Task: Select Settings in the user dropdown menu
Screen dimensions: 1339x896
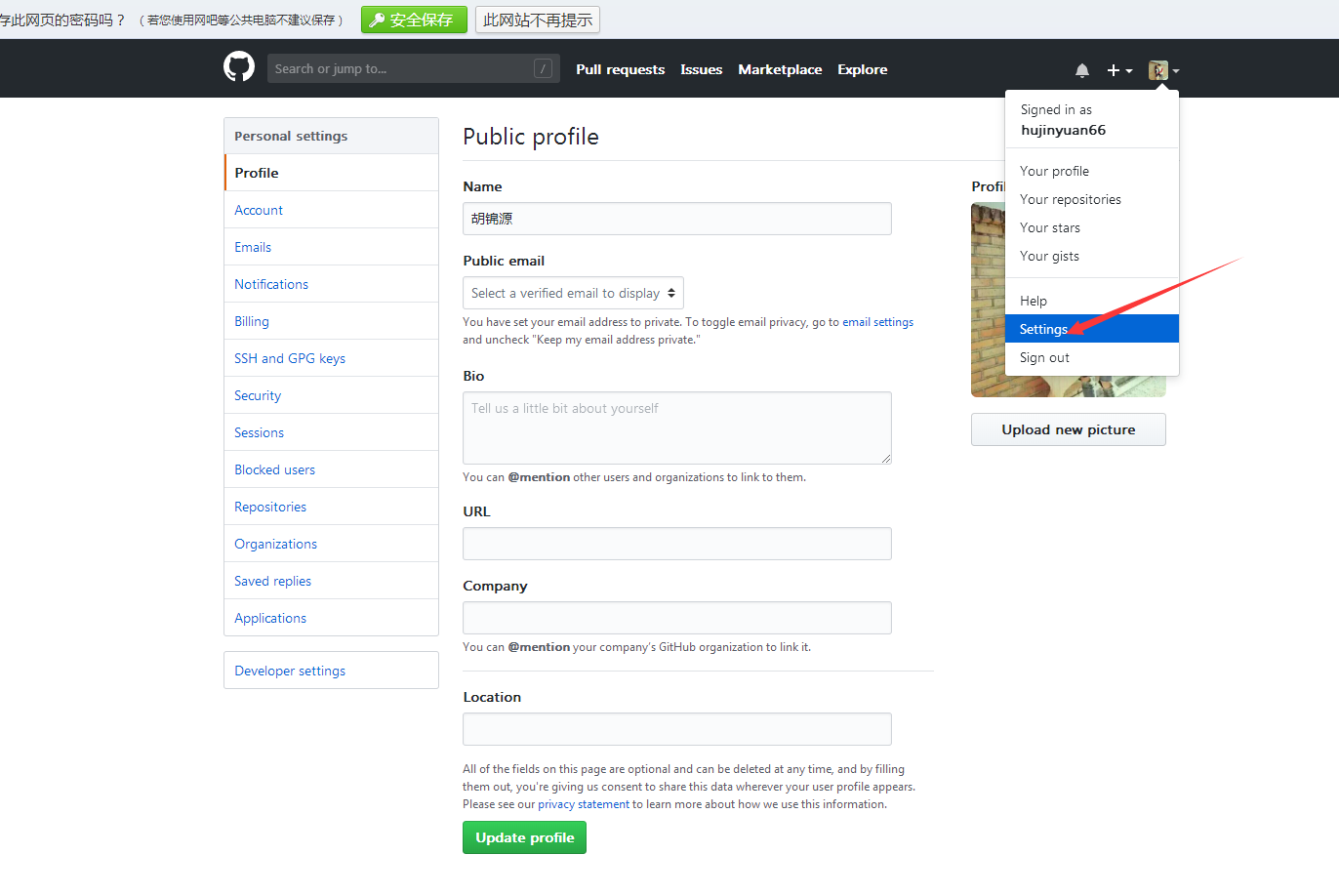Action: [1043, 329]
